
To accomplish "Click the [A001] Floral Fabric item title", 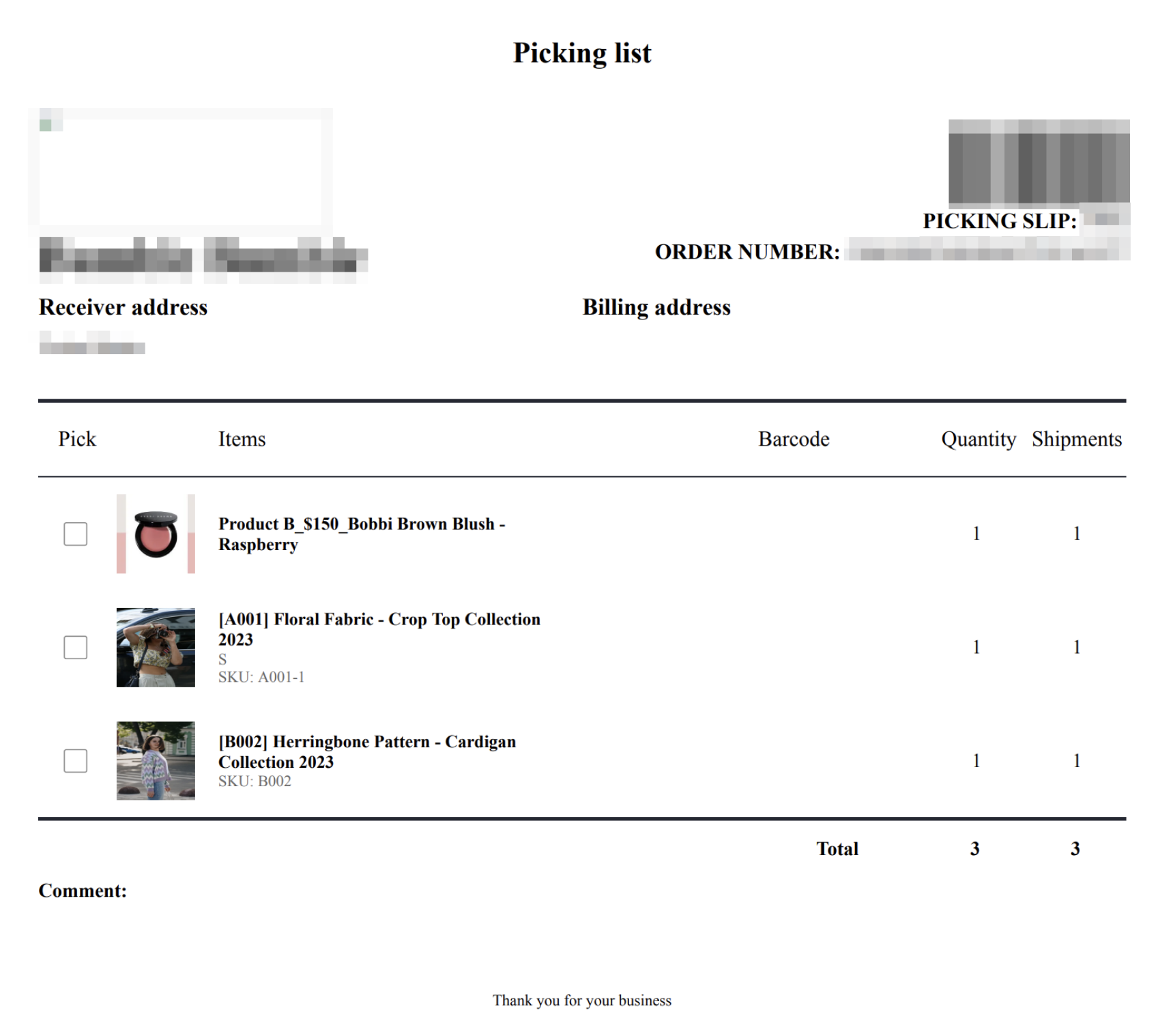I will tap(379, 629).
